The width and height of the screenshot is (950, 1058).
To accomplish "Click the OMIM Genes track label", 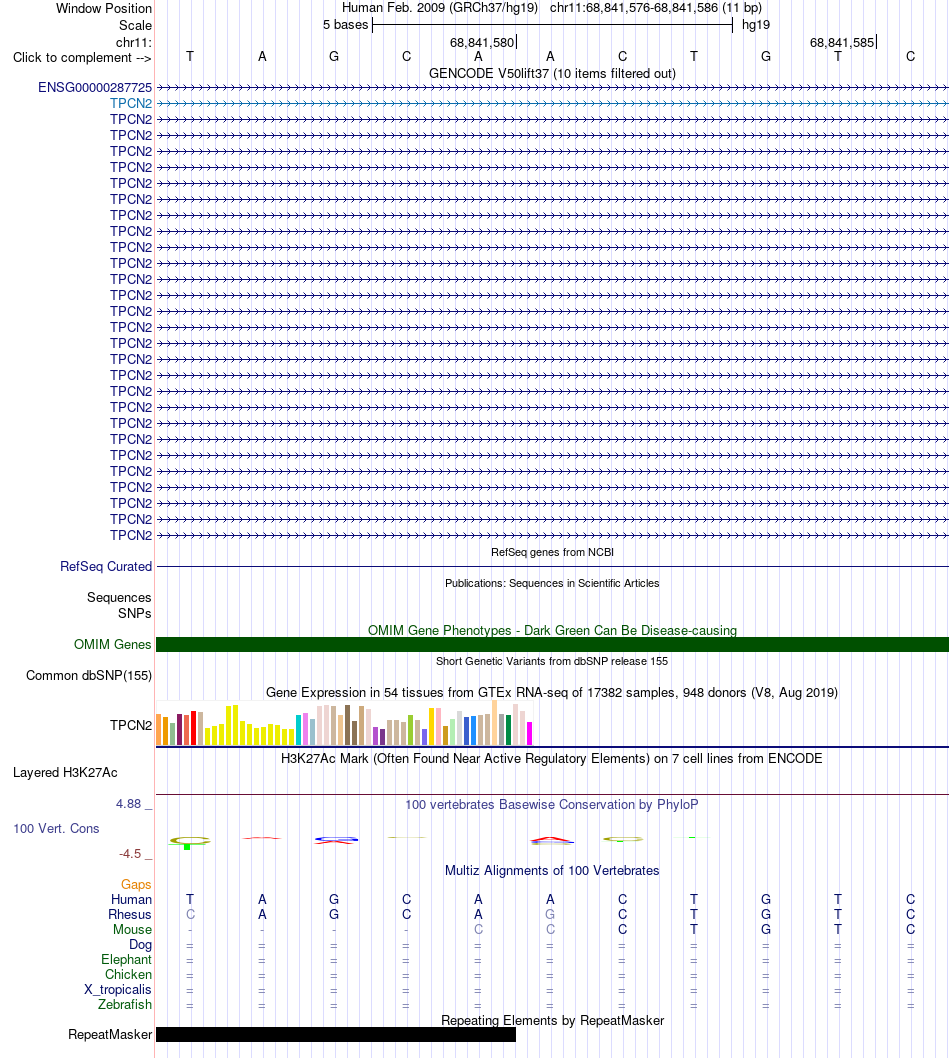I will point(113,644).
